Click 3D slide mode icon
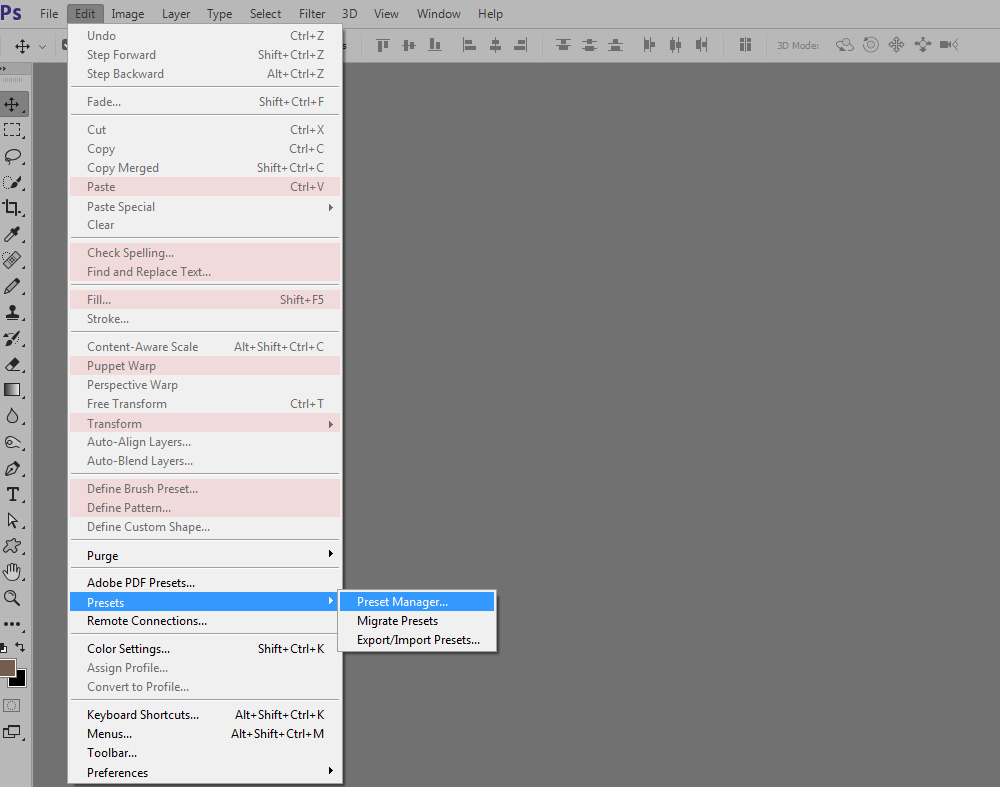The width and height of the screenshot is (1000, 787). pos(922,45)
